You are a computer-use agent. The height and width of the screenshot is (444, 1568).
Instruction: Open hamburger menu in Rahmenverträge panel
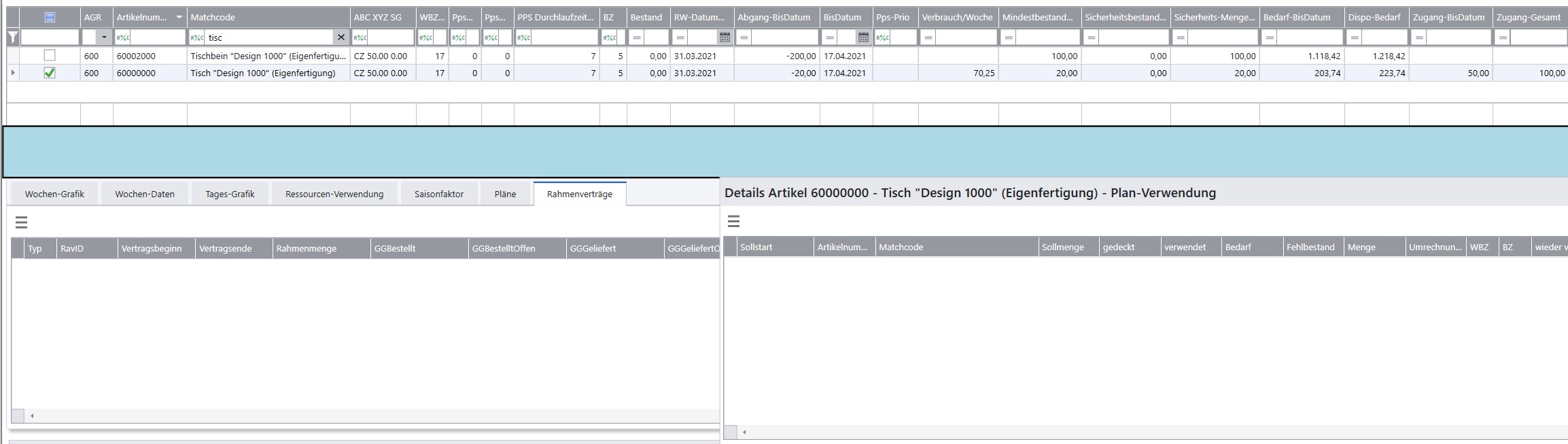click(x=21, y=222)
